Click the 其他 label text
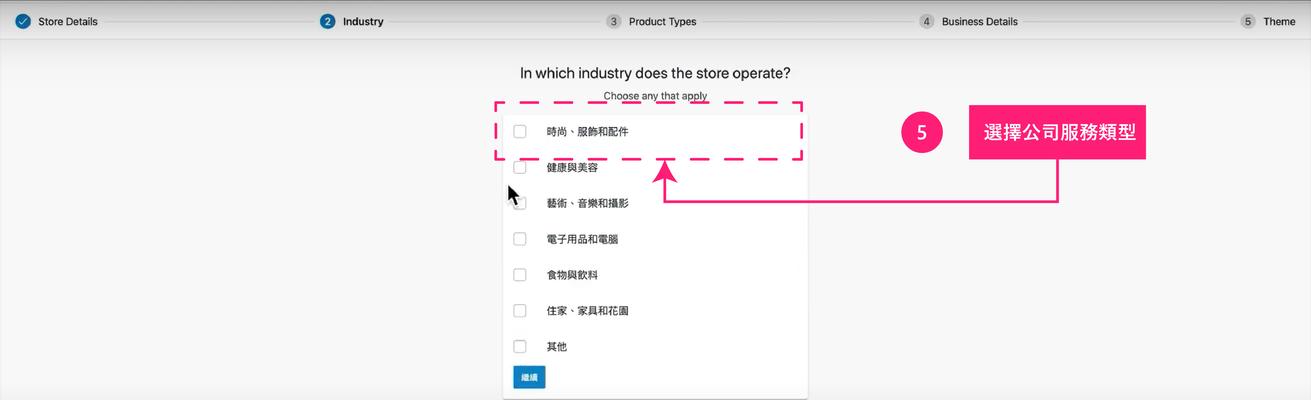Image resolution: width=1311 pixels, height=400 pixels. click(557, 347)
